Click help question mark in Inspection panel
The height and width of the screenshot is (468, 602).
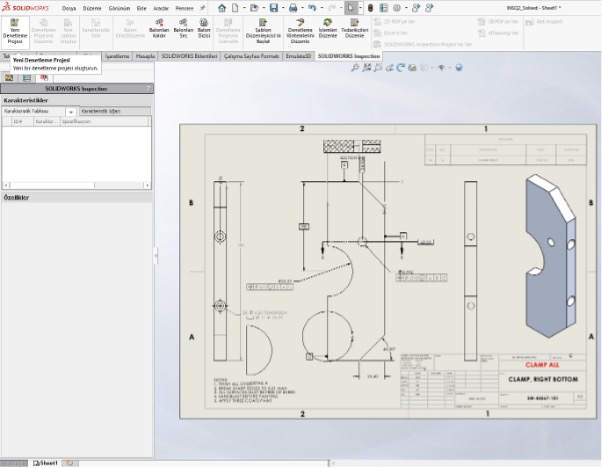point(148,89)
